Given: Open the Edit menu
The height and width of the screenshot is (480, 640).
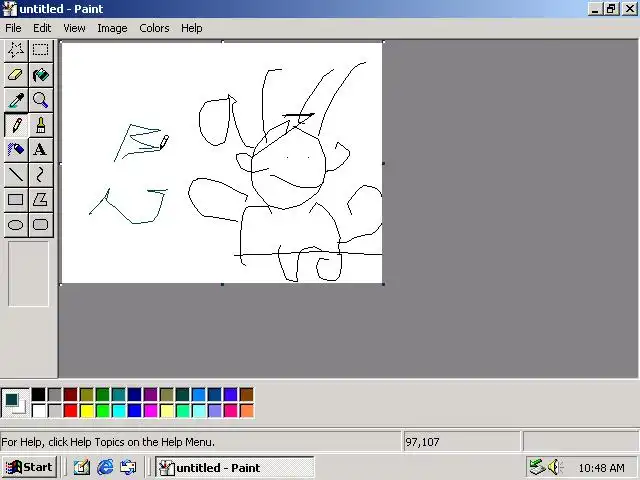Looking at the screenshot, I should 42,28.
